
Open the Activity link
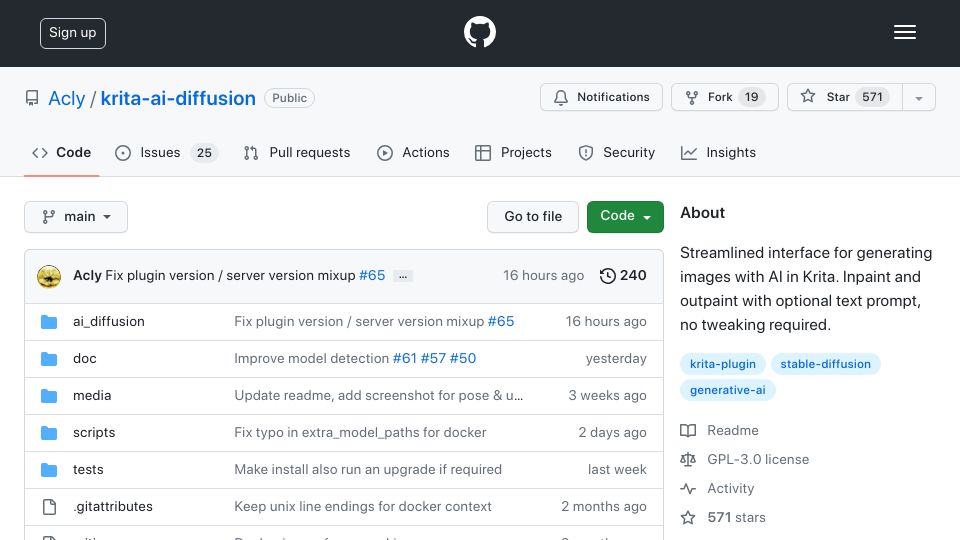click(730, 489)
